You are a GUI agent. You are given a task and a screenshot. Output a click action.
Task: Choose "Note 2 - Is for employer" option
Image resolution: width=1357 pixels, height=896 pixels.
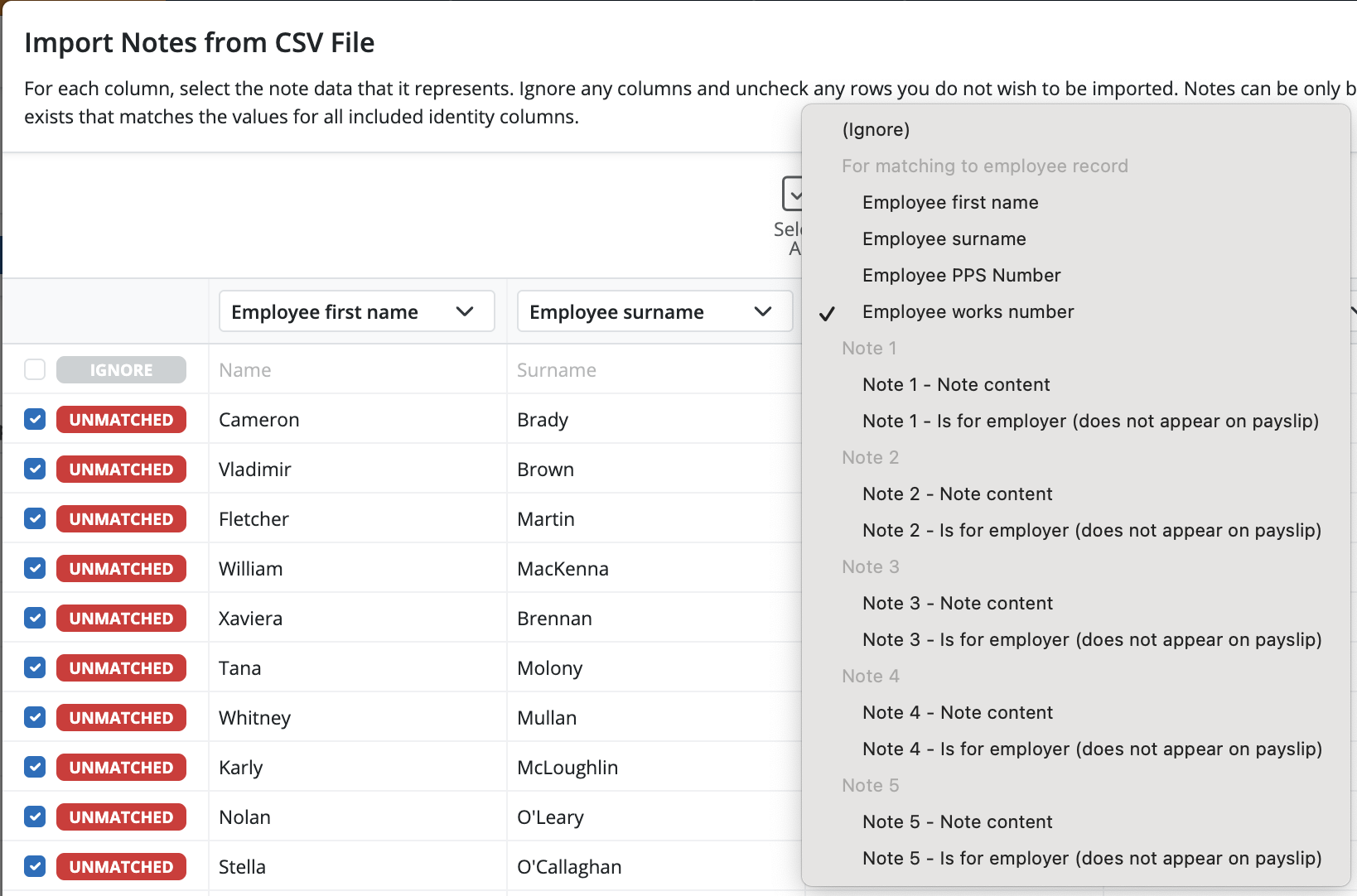coord(1091,530)
